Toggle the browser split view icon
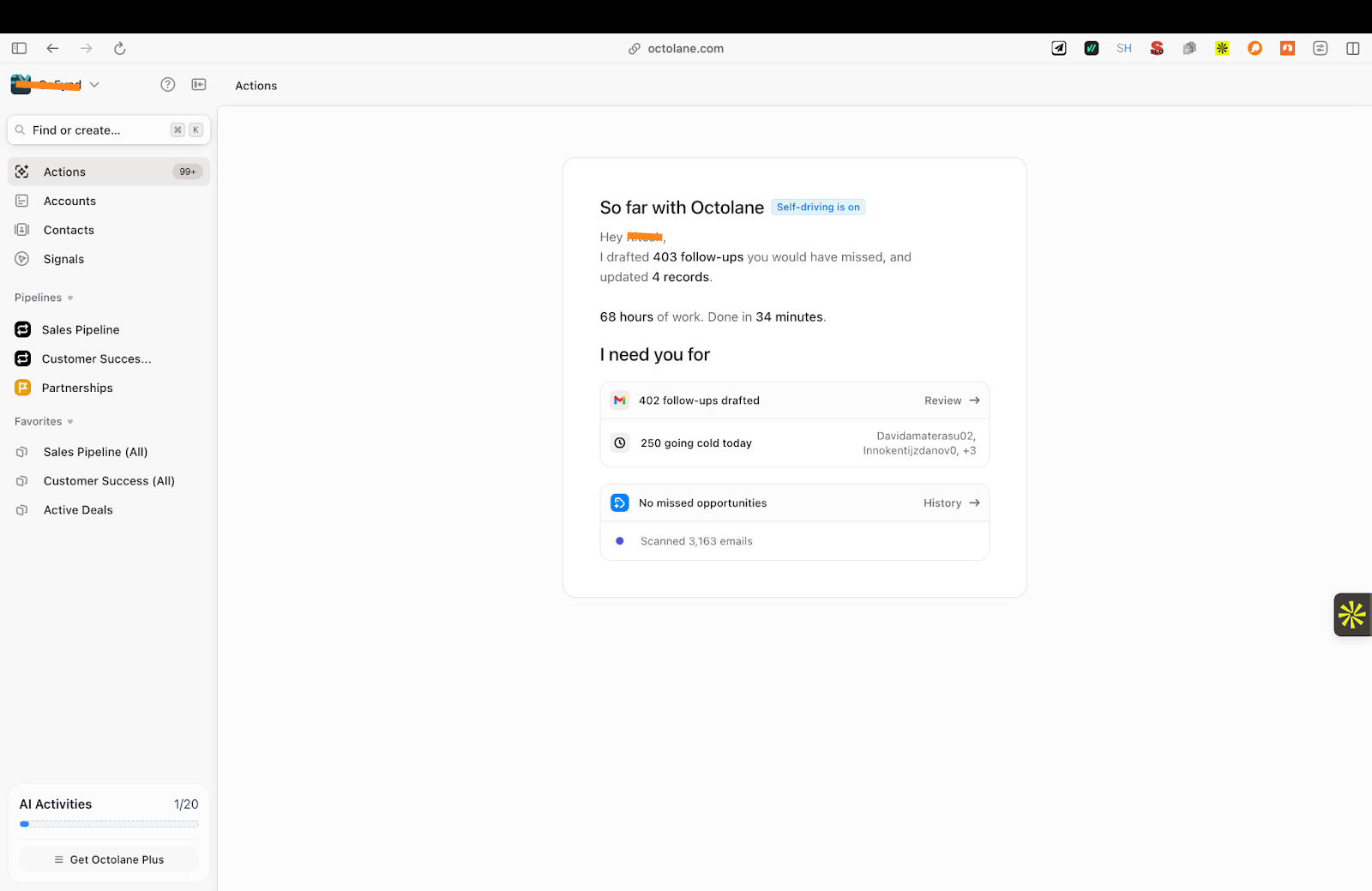This screenshot has height=891, width=1372. 1353,48
